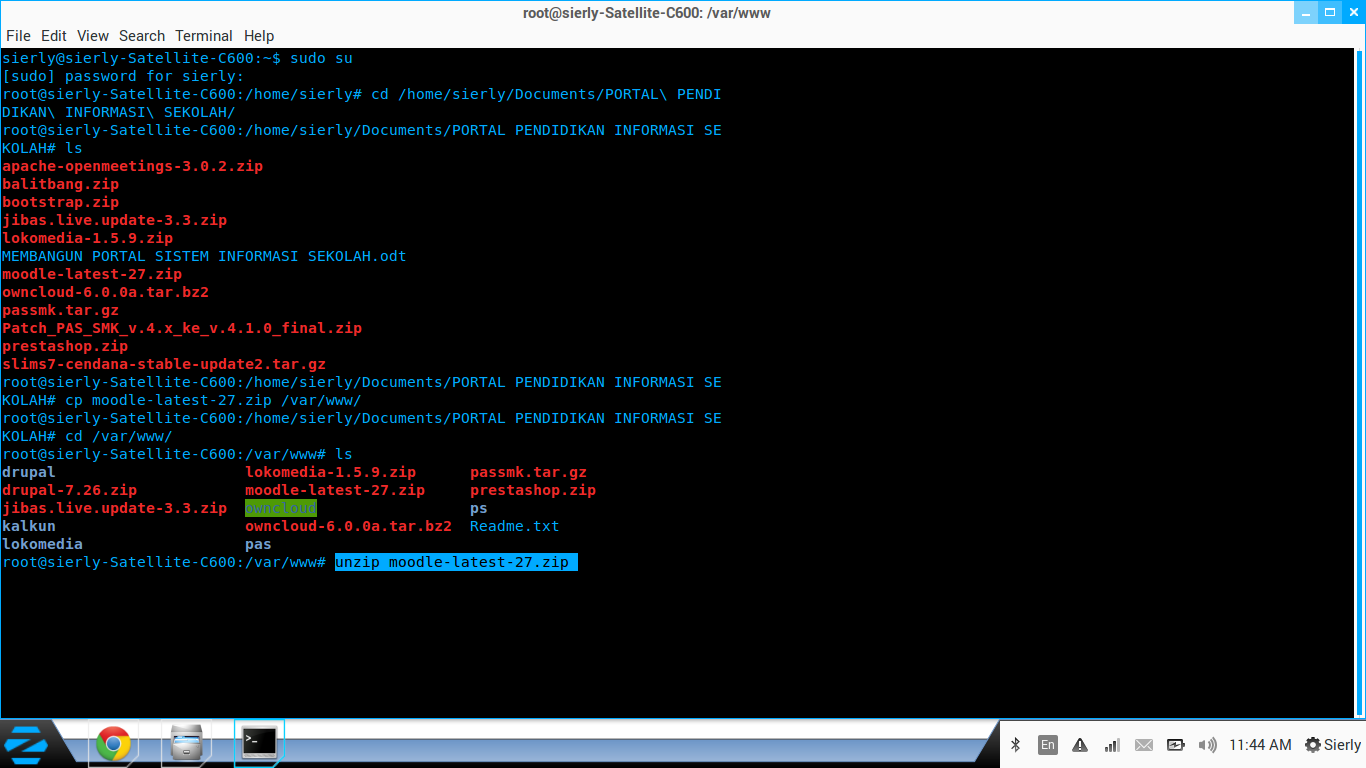The image size is (1366, 768).
Task: Click the warning triangle tray icon
Action: click(x=1080, y=745)
